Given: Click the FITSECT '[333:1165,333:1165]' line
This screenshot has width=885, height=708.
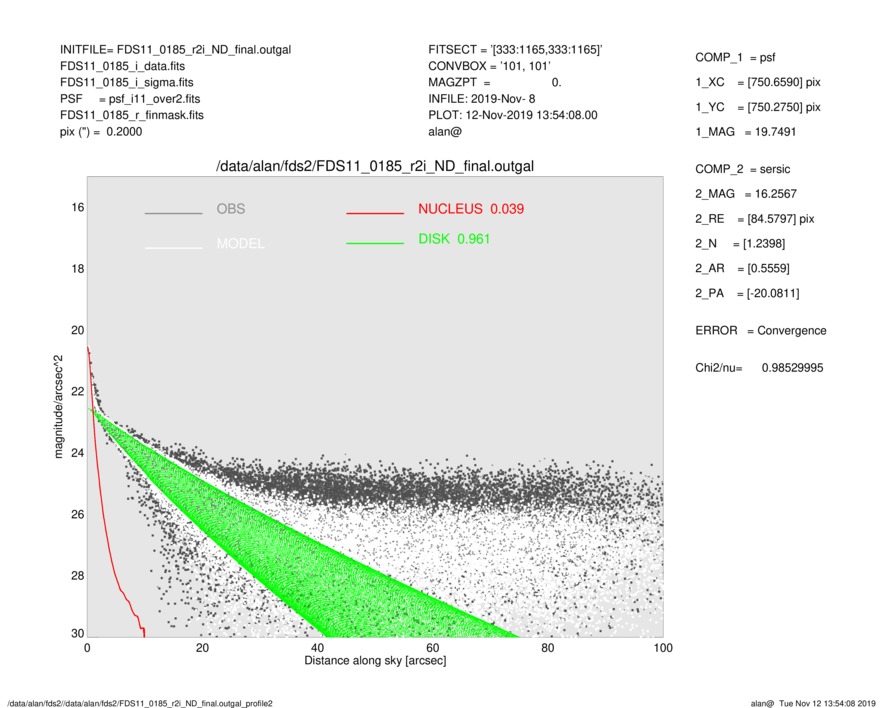Looking at the screenshot, I should tap(515, 50).
